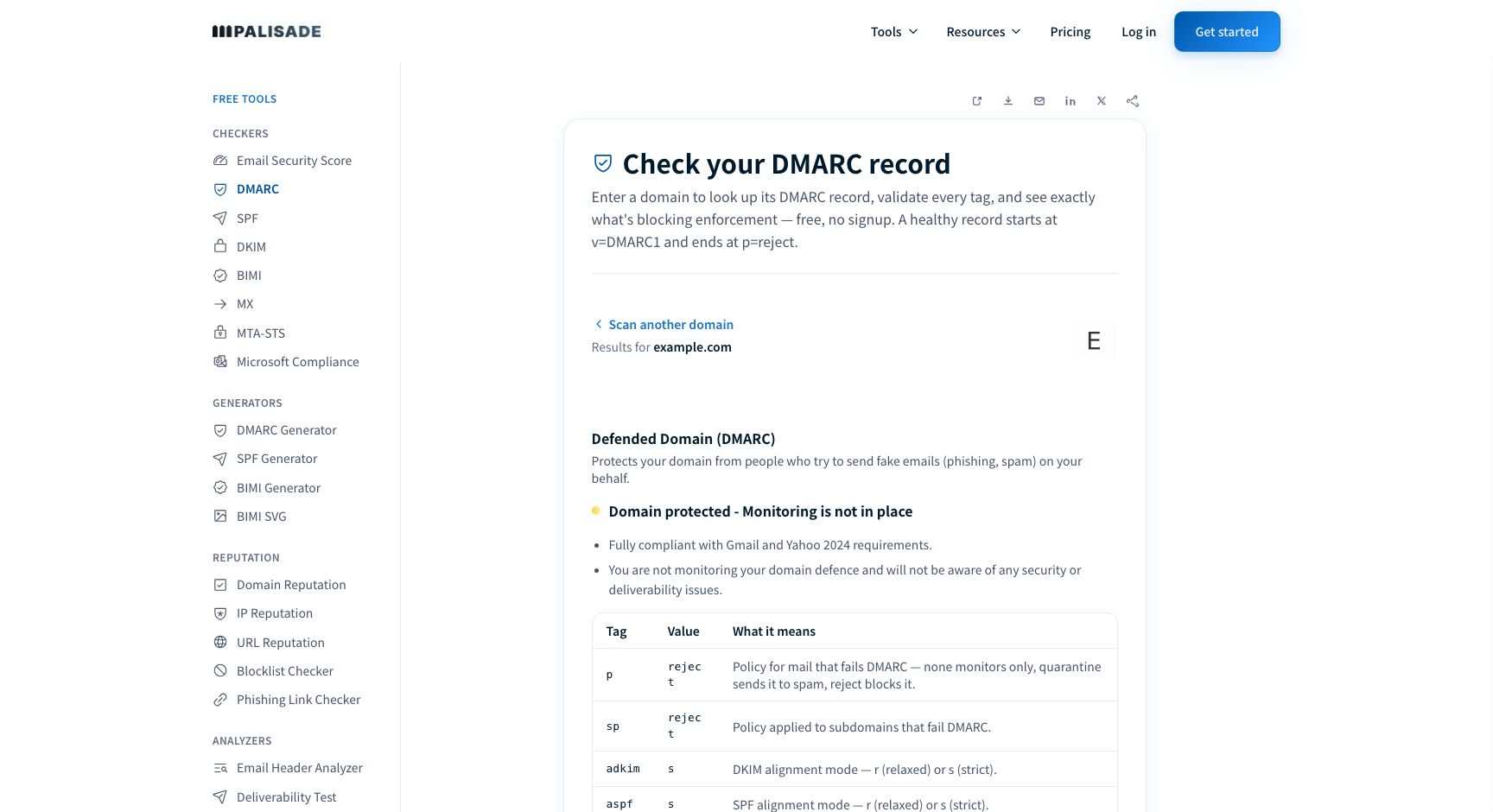Click the Email Header Analyzer icon
The height and width of the screenshot is (812, 1493).
[220, 768]
